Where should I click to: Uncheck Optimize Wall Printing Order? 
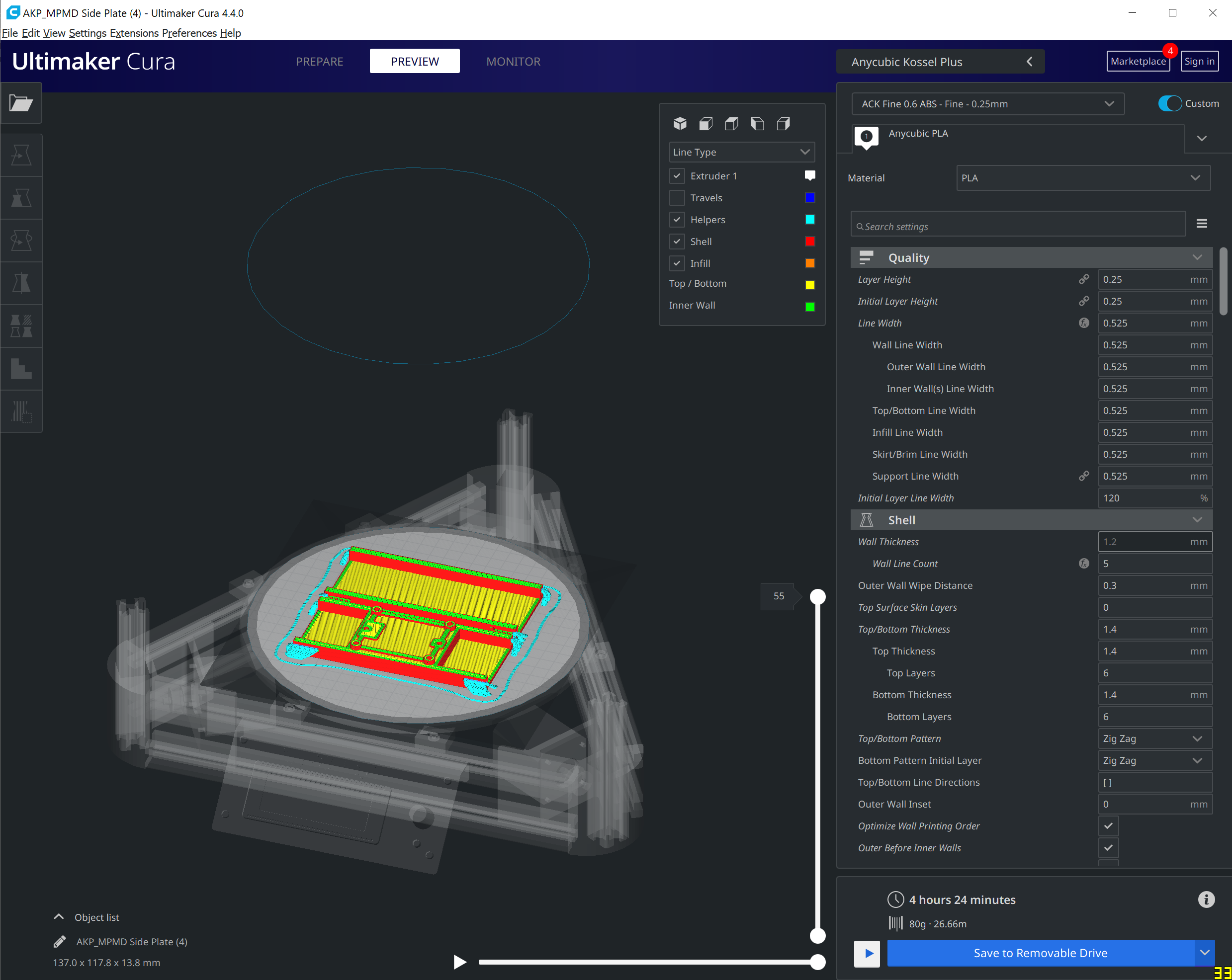pos(1108,826)
